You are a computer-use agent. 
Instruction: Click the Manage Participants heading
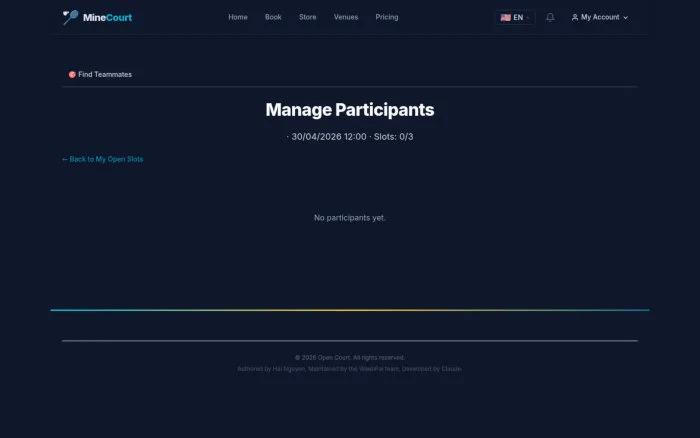[x=350, y=110]
